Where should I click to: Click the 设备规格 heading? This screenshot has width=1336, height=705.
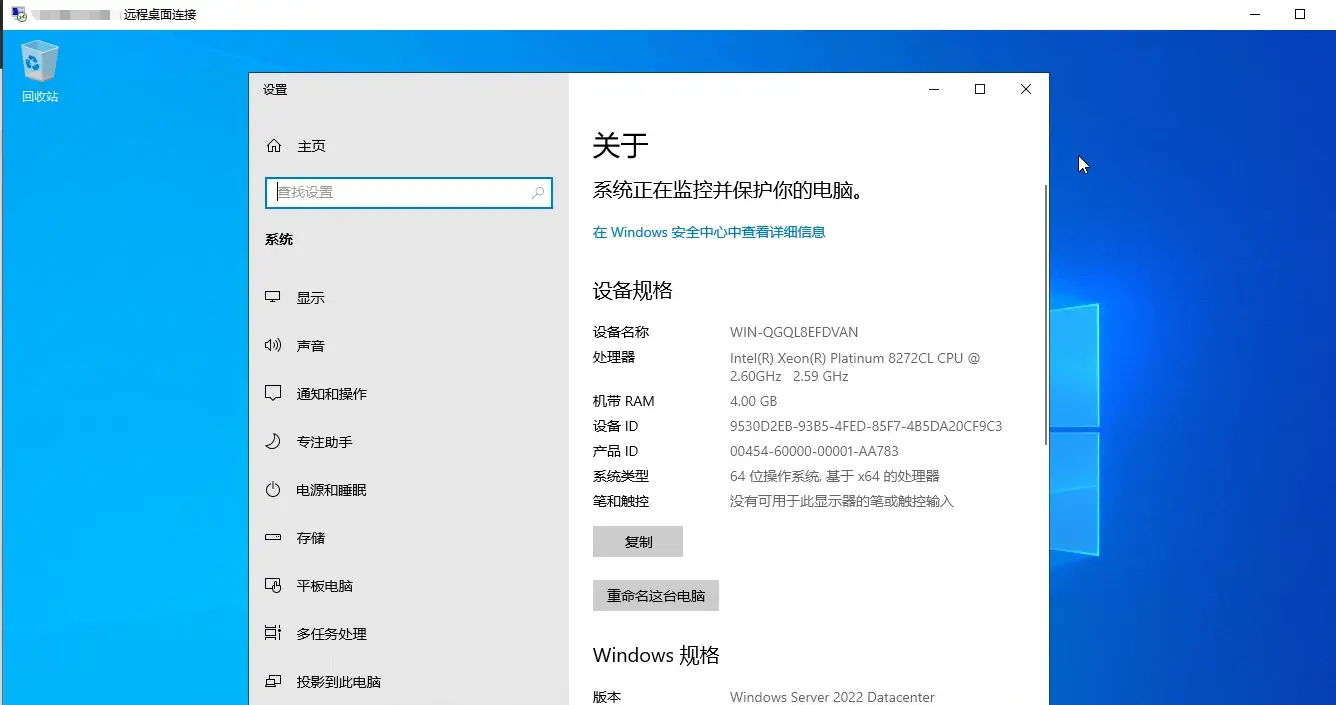click(633, 291)
